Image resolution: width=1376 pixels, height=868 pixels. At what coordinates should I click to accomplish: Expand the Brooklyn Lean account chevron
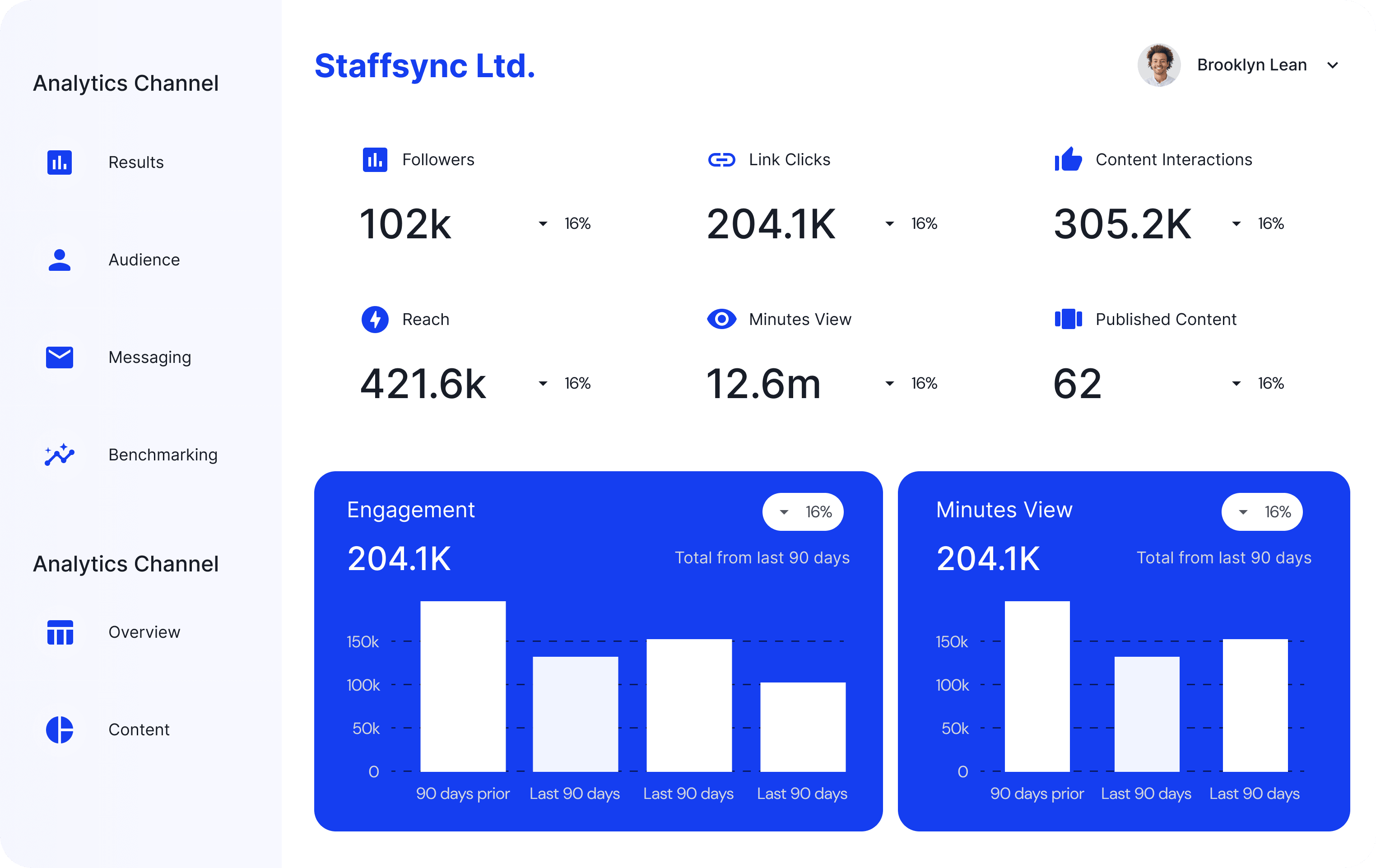[x=1333, y=65]
